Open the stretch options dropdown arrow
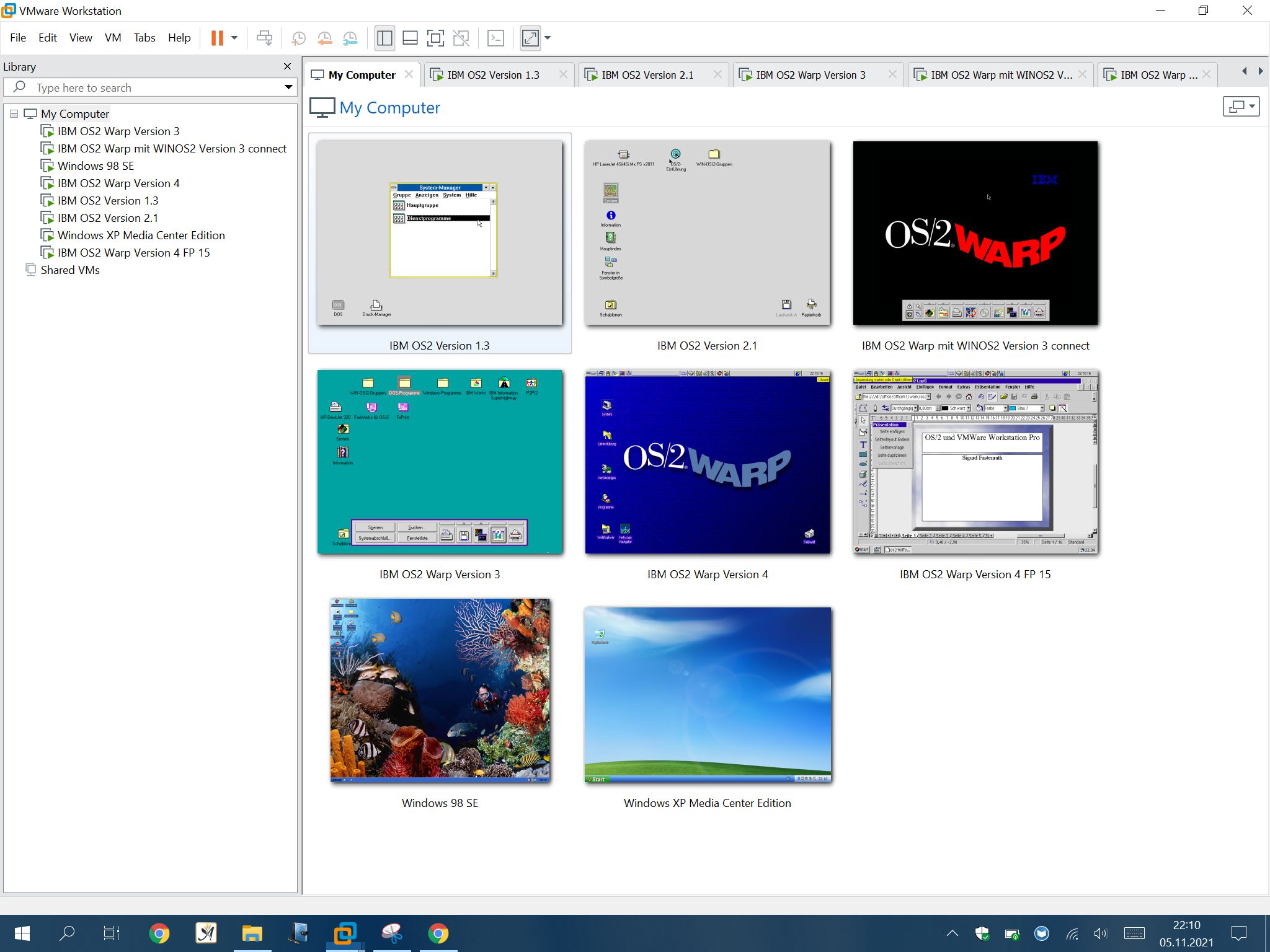The height and width of the screenshot is (952, 1270). coord(547,38)
